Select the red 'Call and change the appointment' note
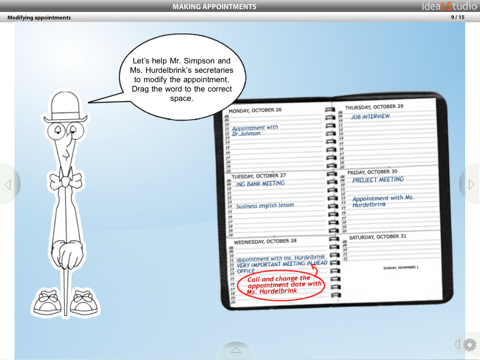 point(281,284)
